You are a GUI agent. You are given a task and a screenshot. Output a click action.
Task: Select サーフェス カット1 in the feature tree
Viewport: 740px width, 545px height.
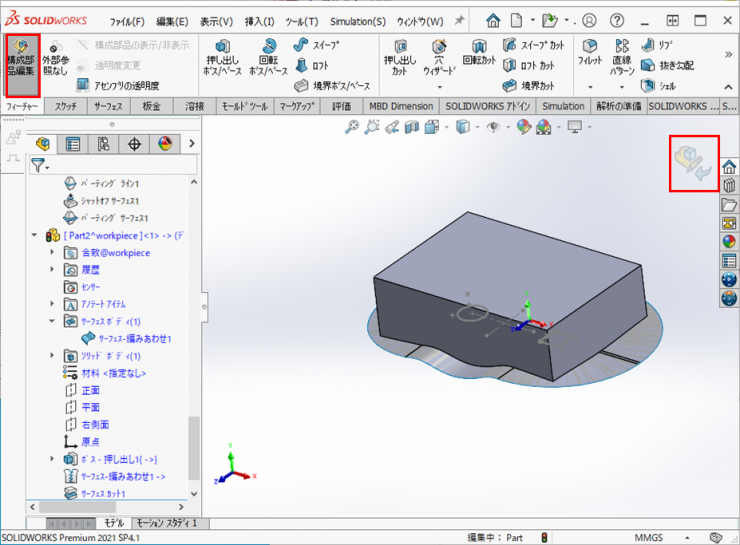tap(102, 494)
